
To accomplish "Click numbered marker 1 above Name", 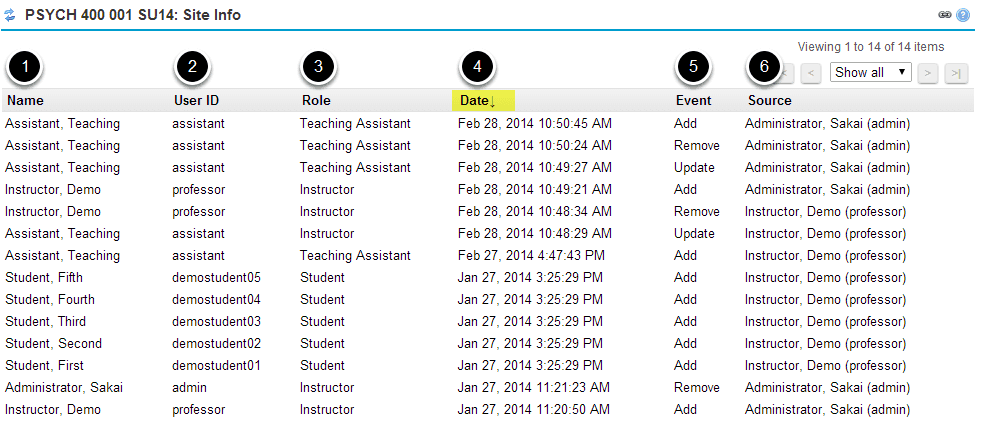I will (x=24, y=67).
